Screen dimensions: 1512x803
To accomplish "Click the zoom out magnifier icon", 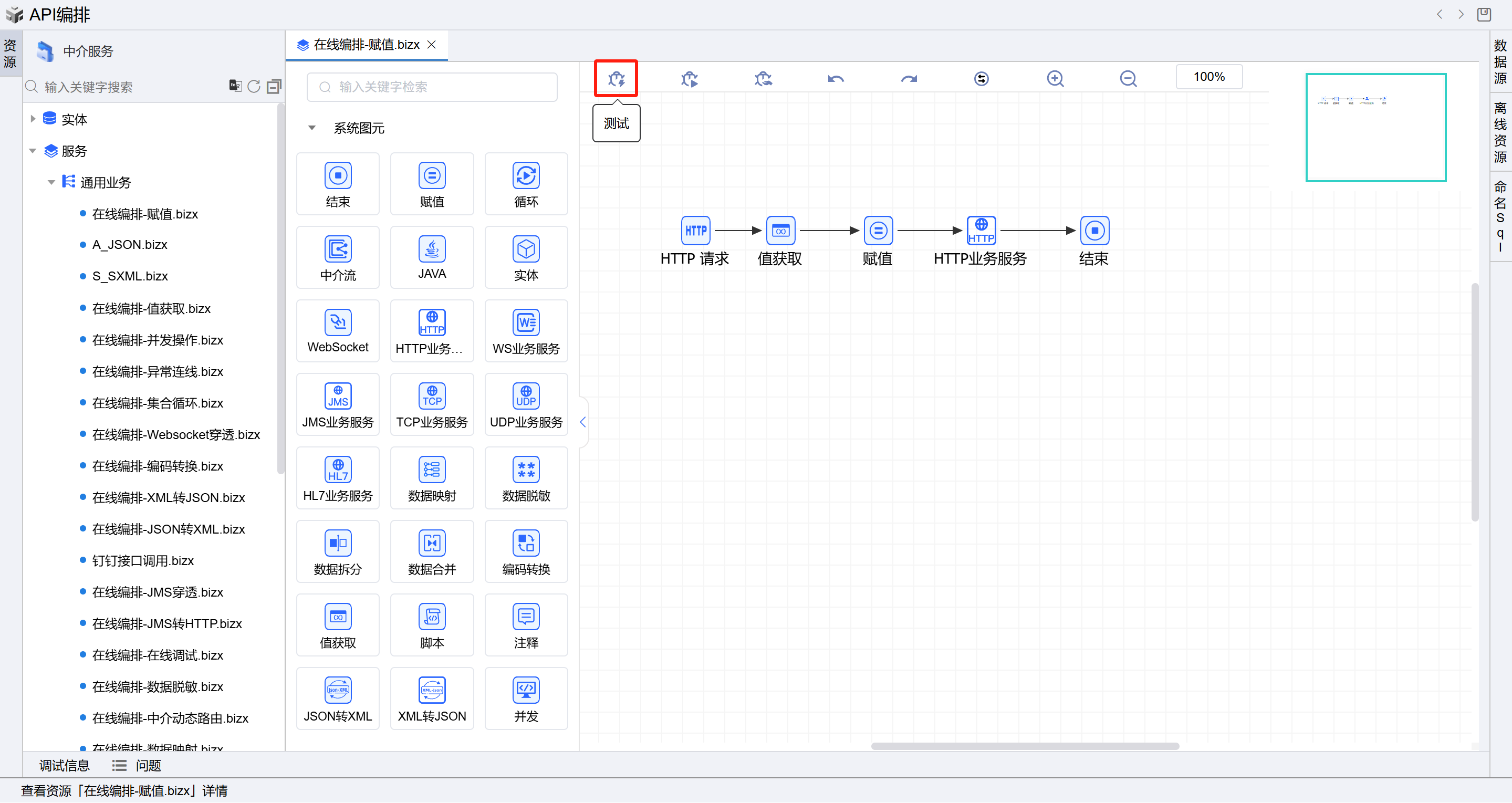I will click(x=1128, y=79).
